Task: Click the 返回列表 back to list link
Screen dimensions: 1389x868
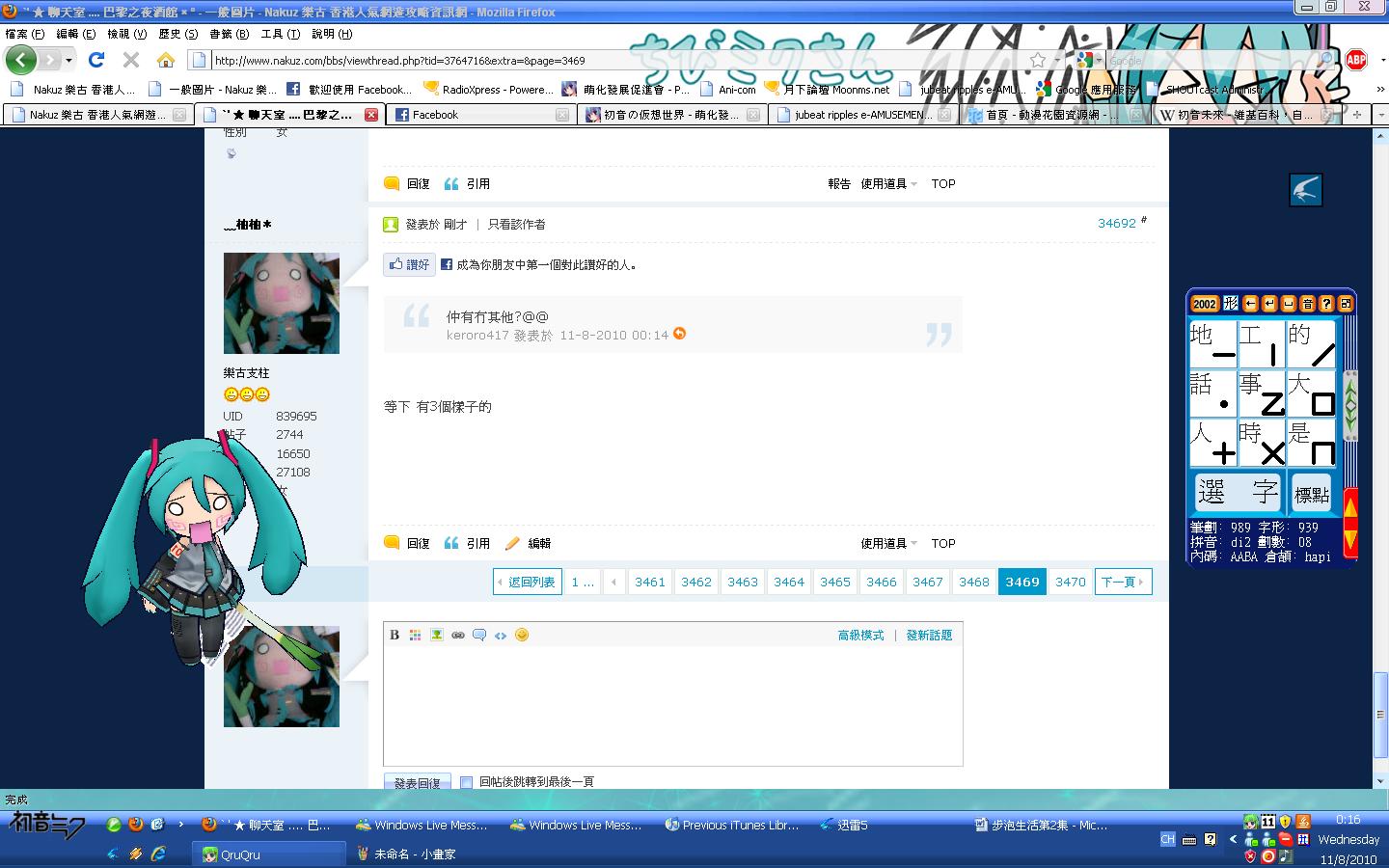Action: click(528, 582)
